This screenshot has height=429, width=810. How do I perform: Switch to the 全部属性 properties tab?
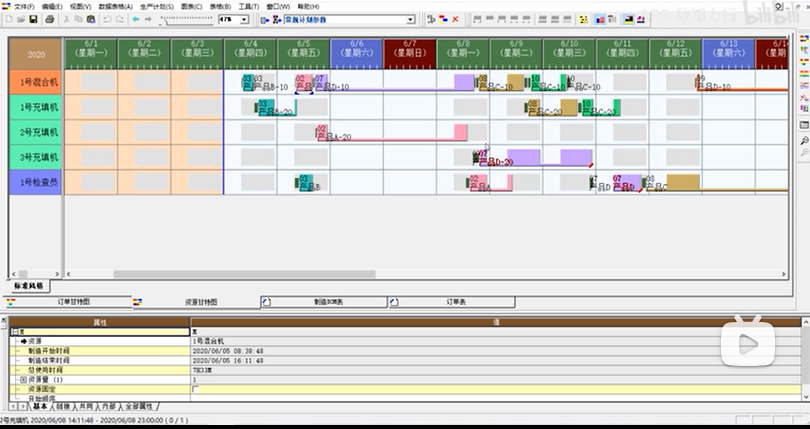(x=138, y=406)
